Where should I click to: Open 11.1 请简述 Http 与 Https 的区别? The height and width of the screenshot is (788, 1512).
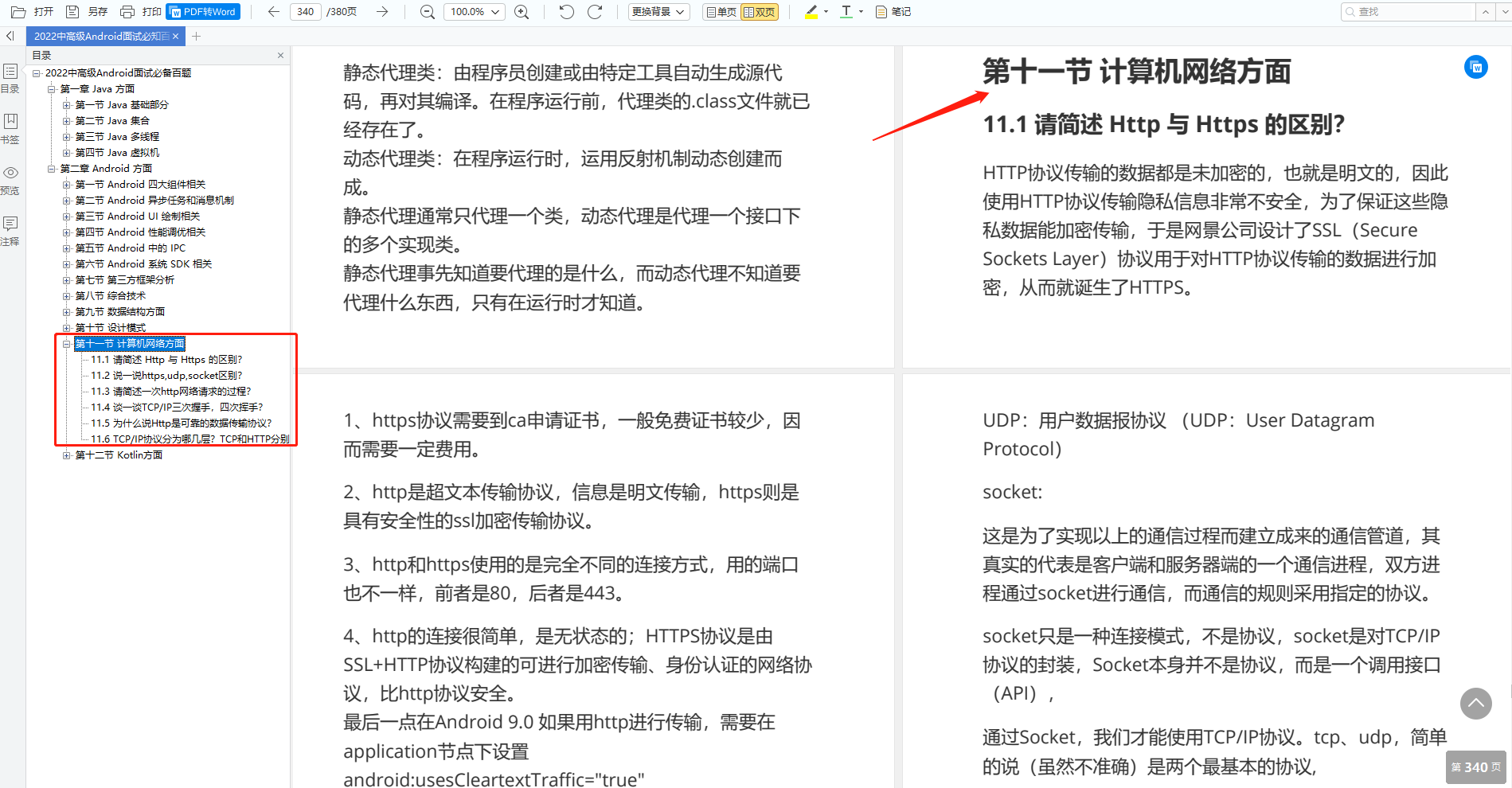166,360
